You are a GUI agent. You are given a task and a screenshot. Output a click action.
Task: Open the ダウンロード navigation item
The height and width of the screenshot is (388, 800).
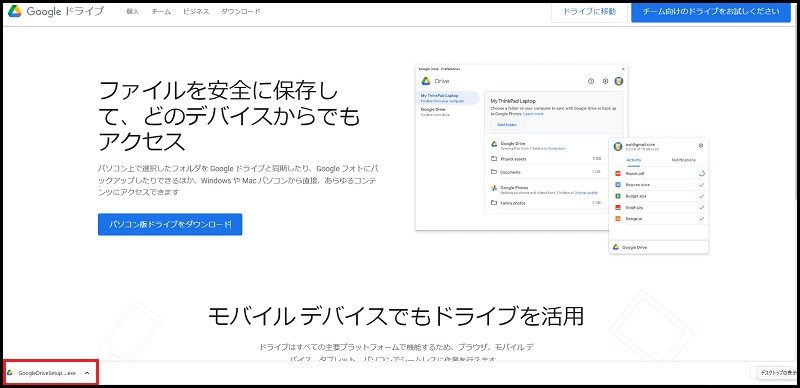tap(240, 11)
